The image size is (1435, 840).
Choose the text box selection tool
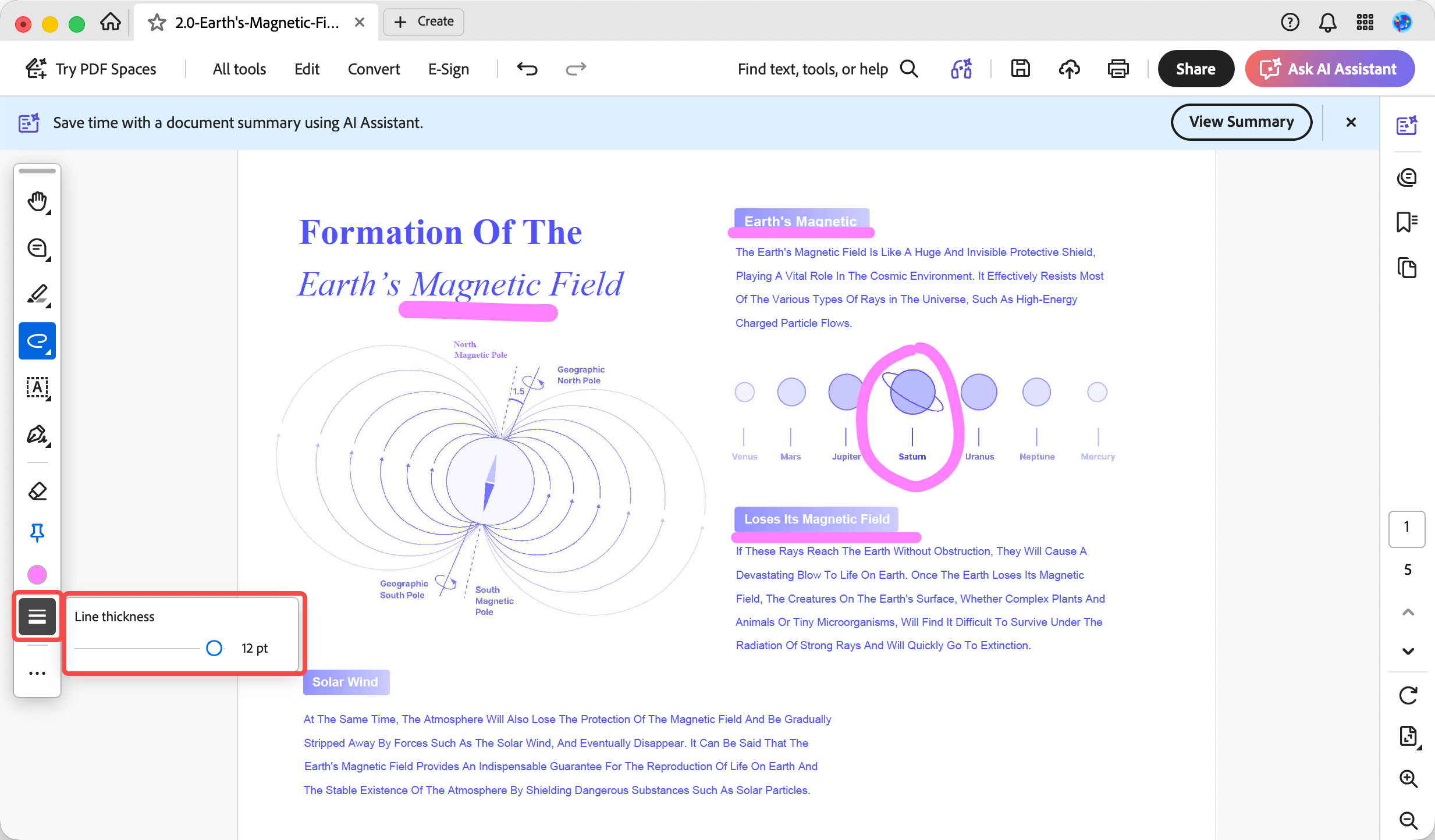click(x=37, y=387)
